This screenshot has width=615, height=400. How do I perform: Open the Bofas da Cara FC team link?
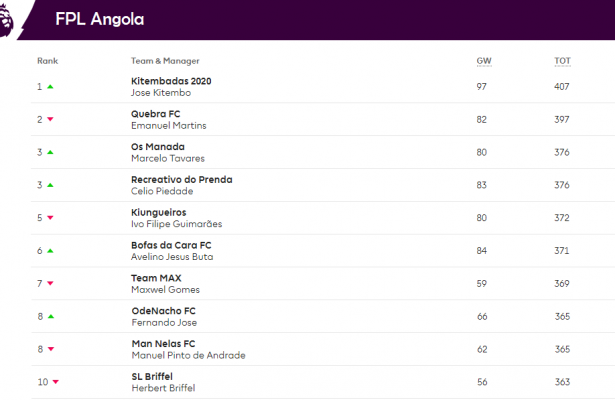point(171,245)
